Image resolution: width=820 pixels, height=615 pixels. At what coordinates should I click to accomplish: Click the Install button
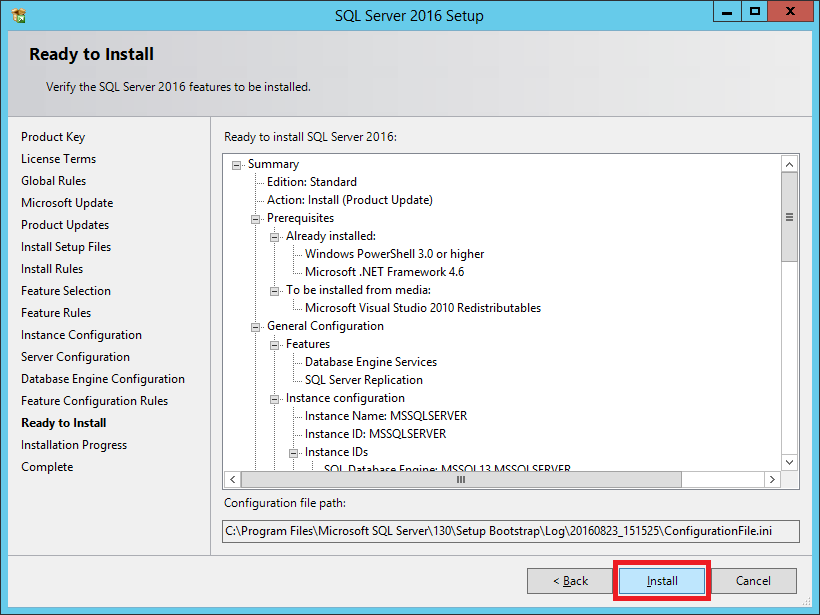coord(662,581)
